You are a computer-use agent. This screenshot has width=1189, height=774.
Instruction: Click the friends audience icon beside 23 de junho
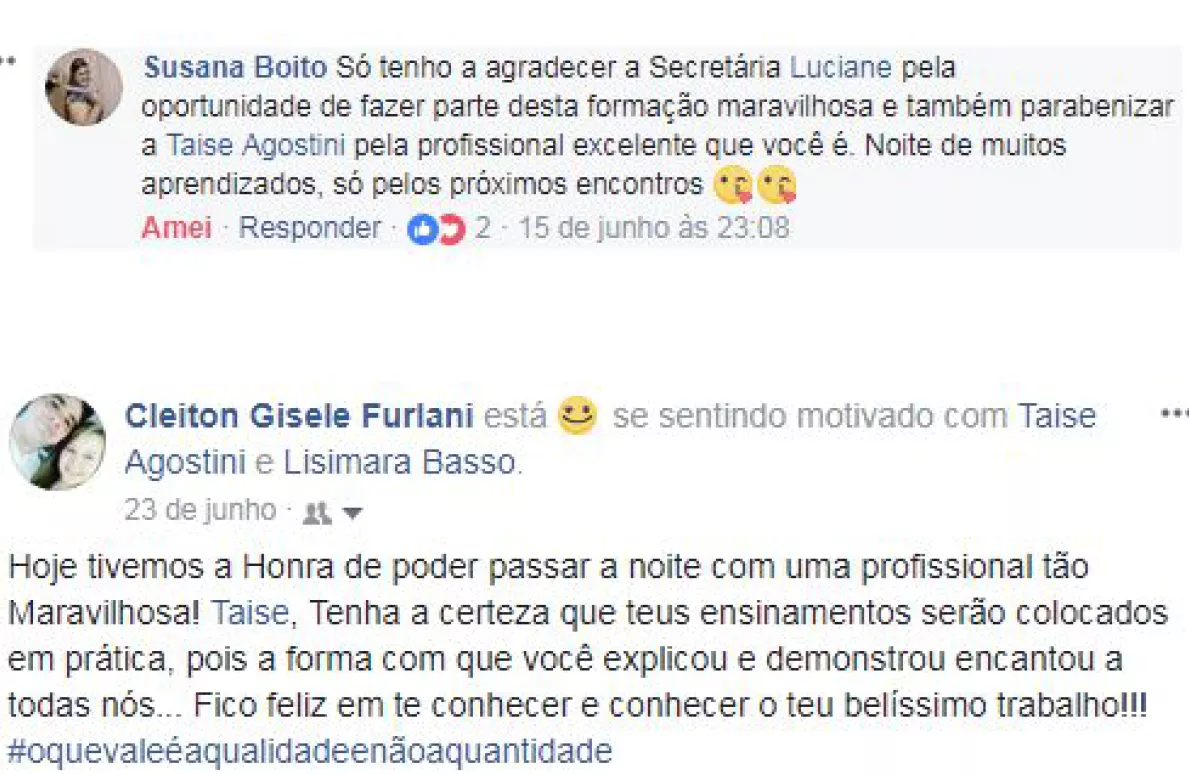pos(317,513)
